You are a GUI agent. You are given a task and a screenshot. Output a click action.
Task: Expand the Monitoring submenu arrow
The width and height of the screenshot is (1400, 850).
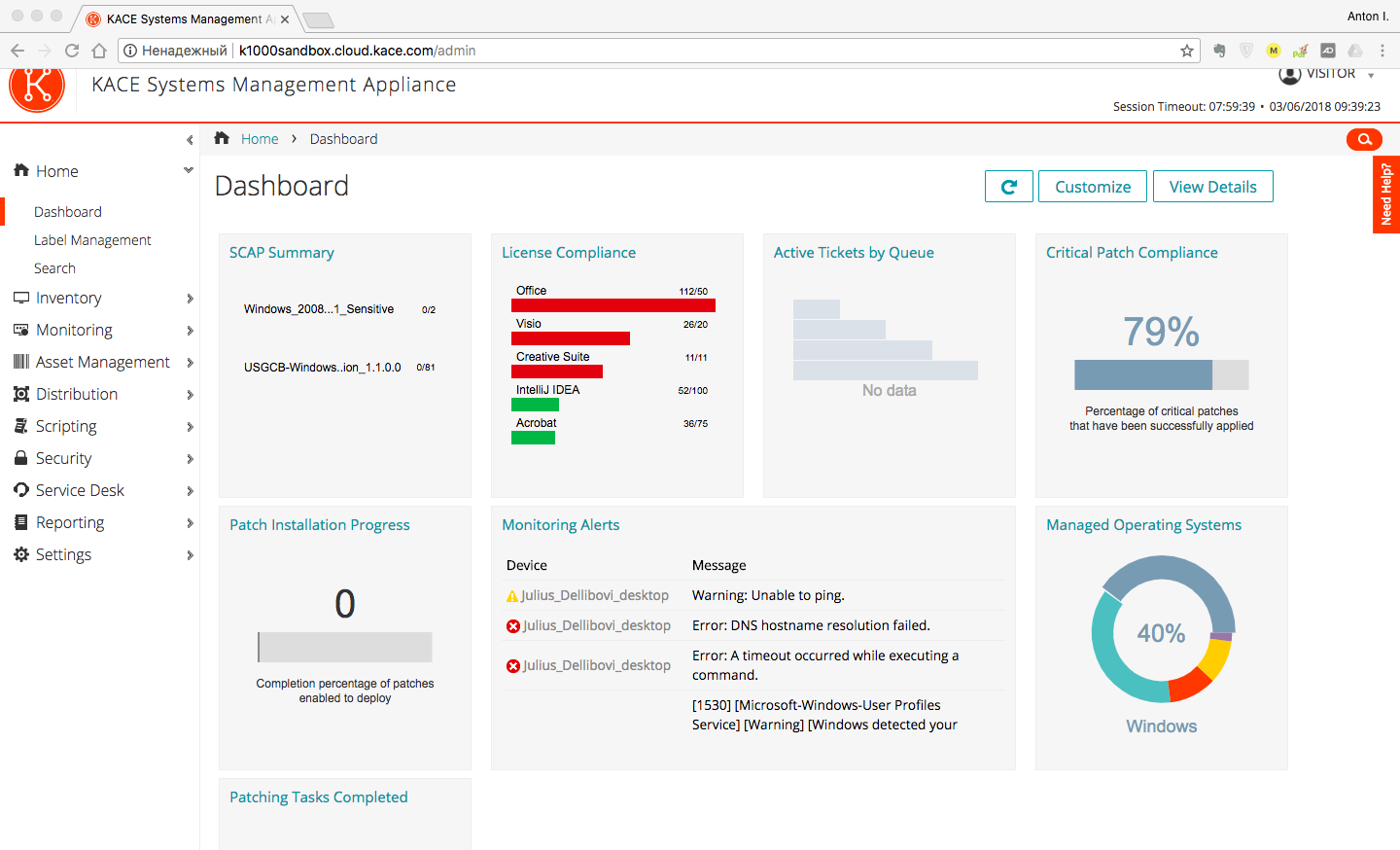(x=191, y=331)
